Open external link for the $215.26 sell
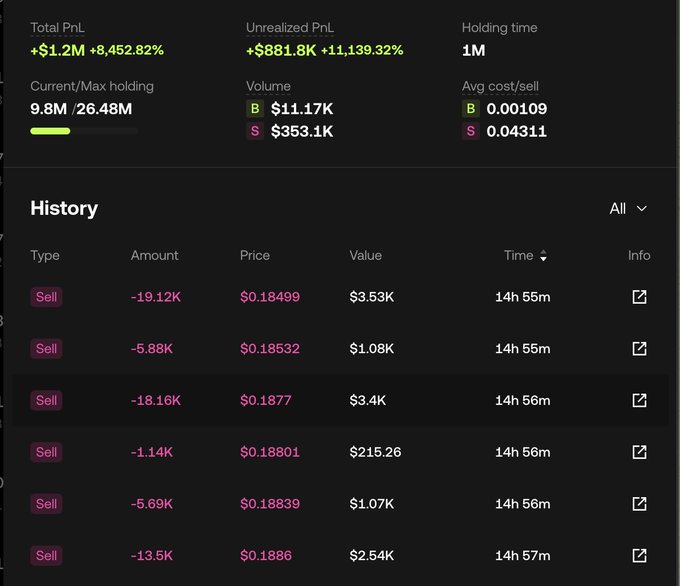 click(639, 452)
